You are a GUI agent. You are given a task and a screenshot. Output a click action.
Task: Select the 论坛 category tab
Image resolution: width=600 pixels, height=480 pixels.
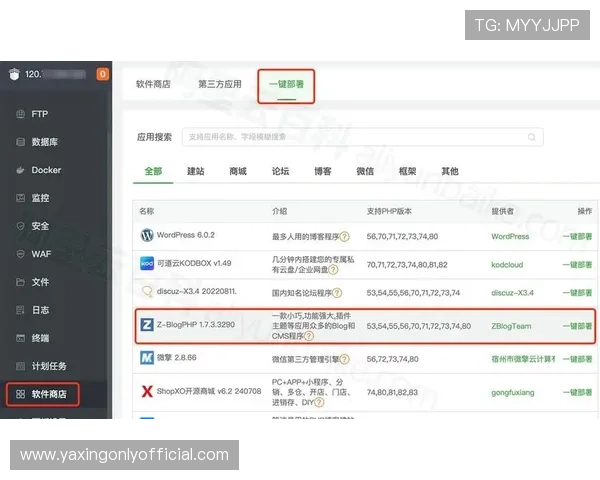(x=280, y=171)
